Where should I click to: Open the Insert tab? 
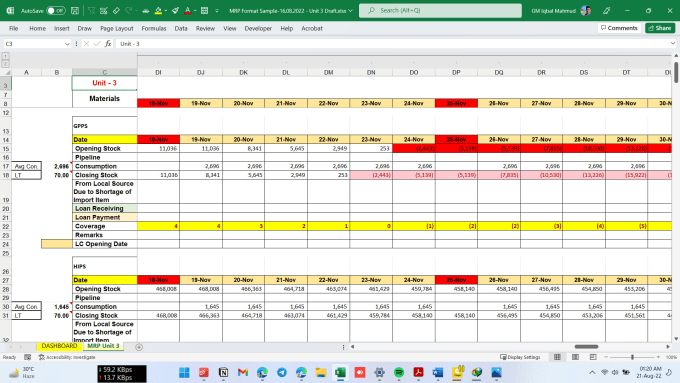62,28
